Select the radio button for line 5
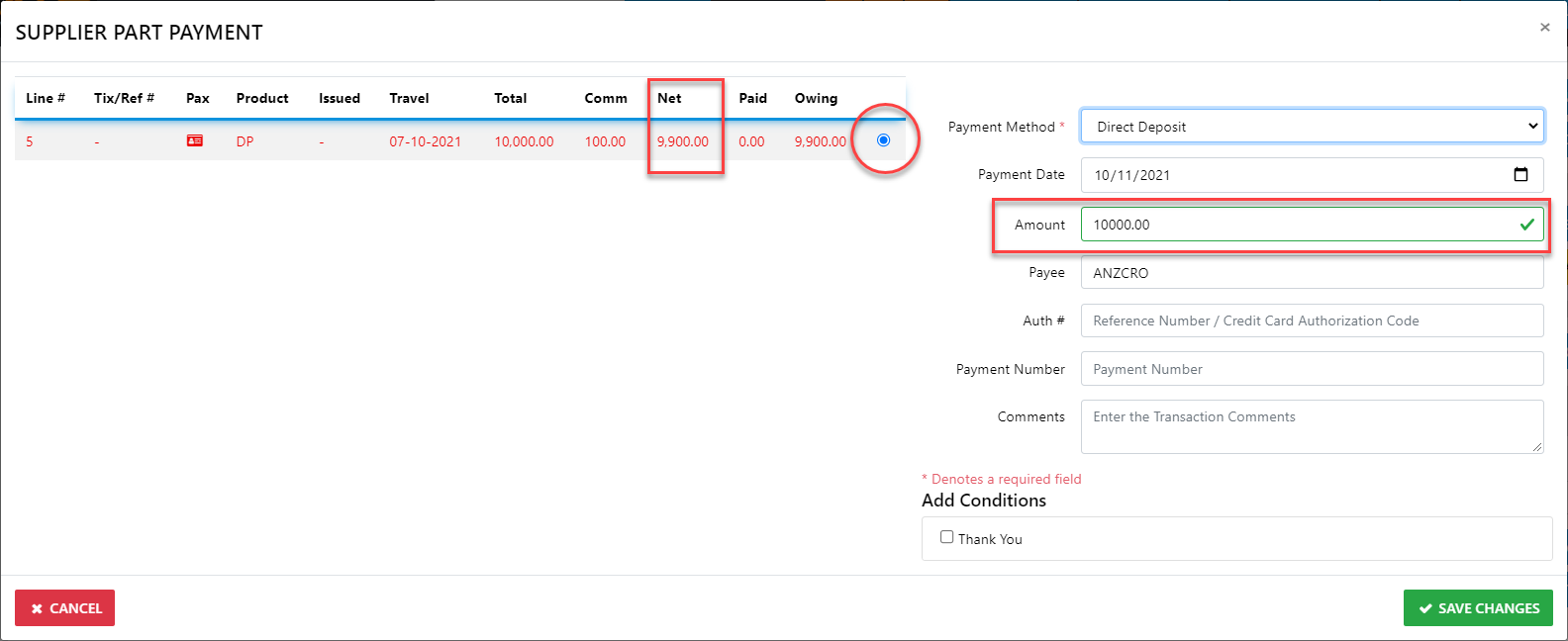This screenshot has width=1568, height=641. pos(884,140)
